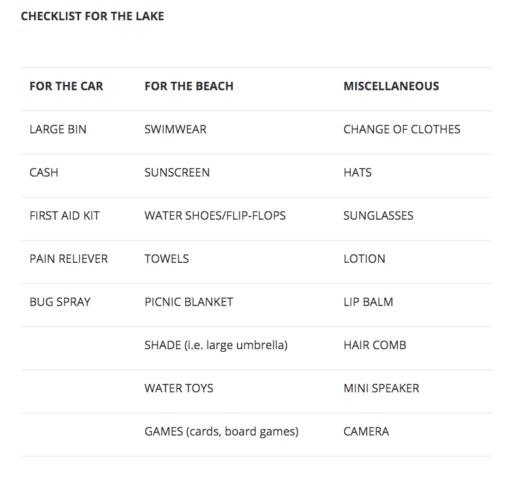The height and width of the screenshot is (480, 511).
Task: Select the FOR THE BEACH column header
Action: click(x=189, y=86)
